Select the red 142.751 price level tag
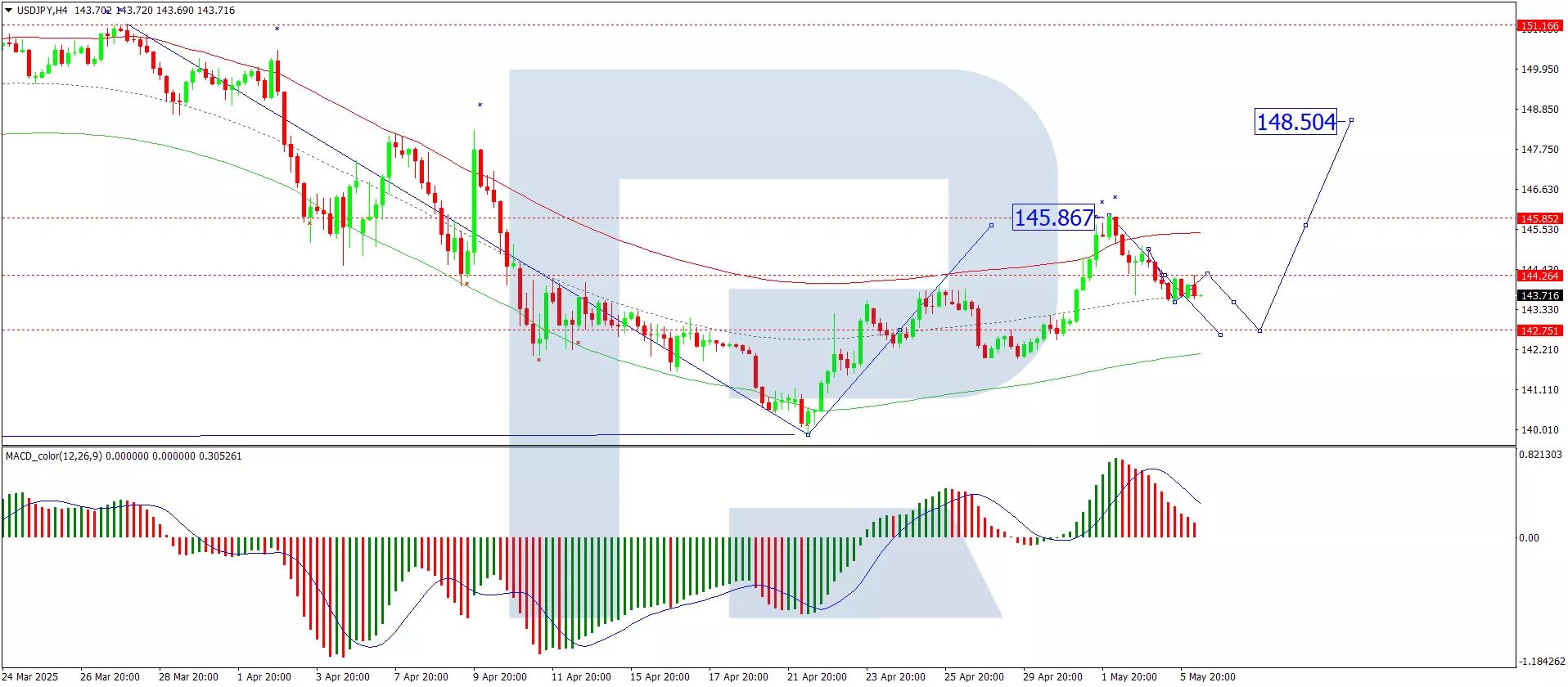Screen dimensions: 1568x687 coord(1539,330)
